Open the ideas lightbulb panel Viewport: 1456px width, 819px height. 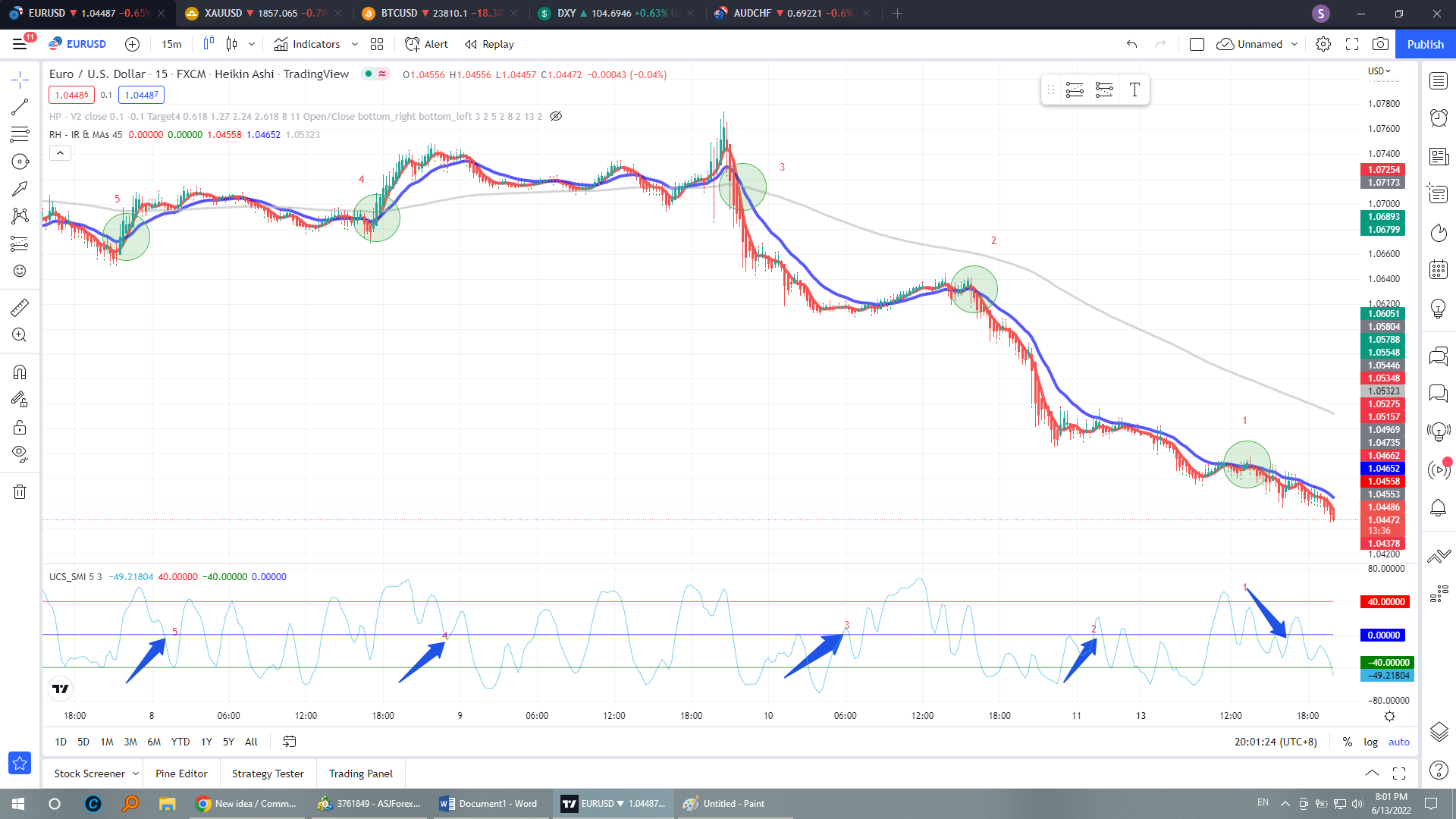[x=1439, y=309]
